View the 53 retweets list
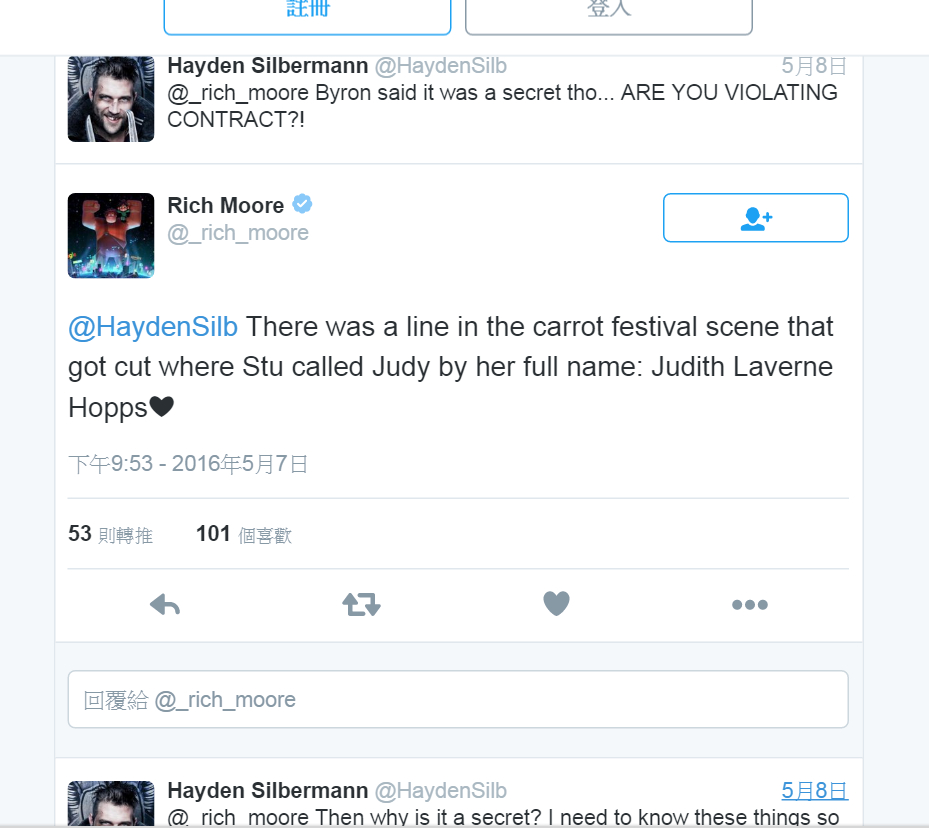Viewport: 929px width, 828px height. (x=110, y=534)
